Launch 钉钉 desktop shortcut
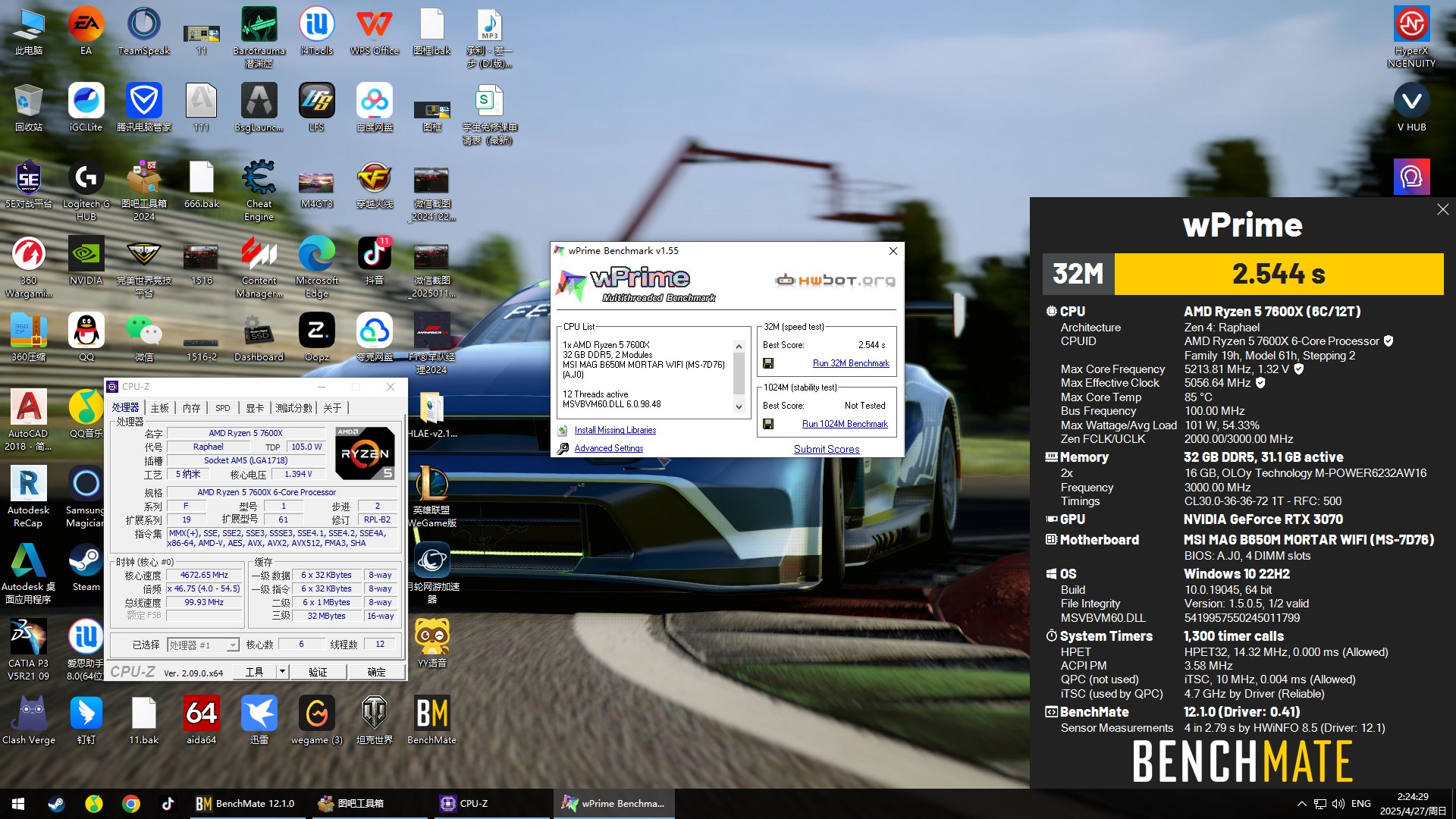 point(86,720)
